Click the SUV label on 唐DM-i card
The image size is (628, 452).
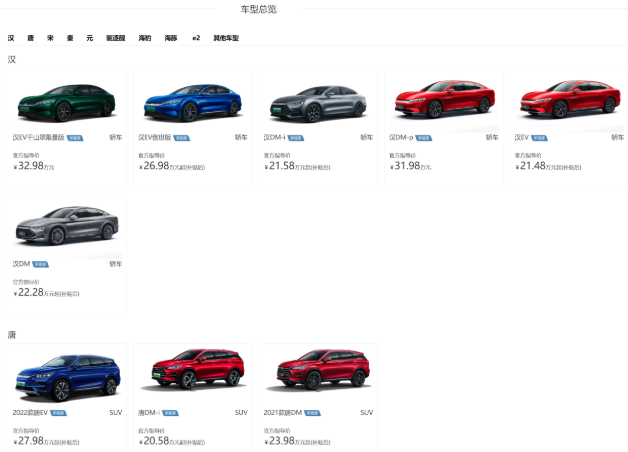click(241, 412)
